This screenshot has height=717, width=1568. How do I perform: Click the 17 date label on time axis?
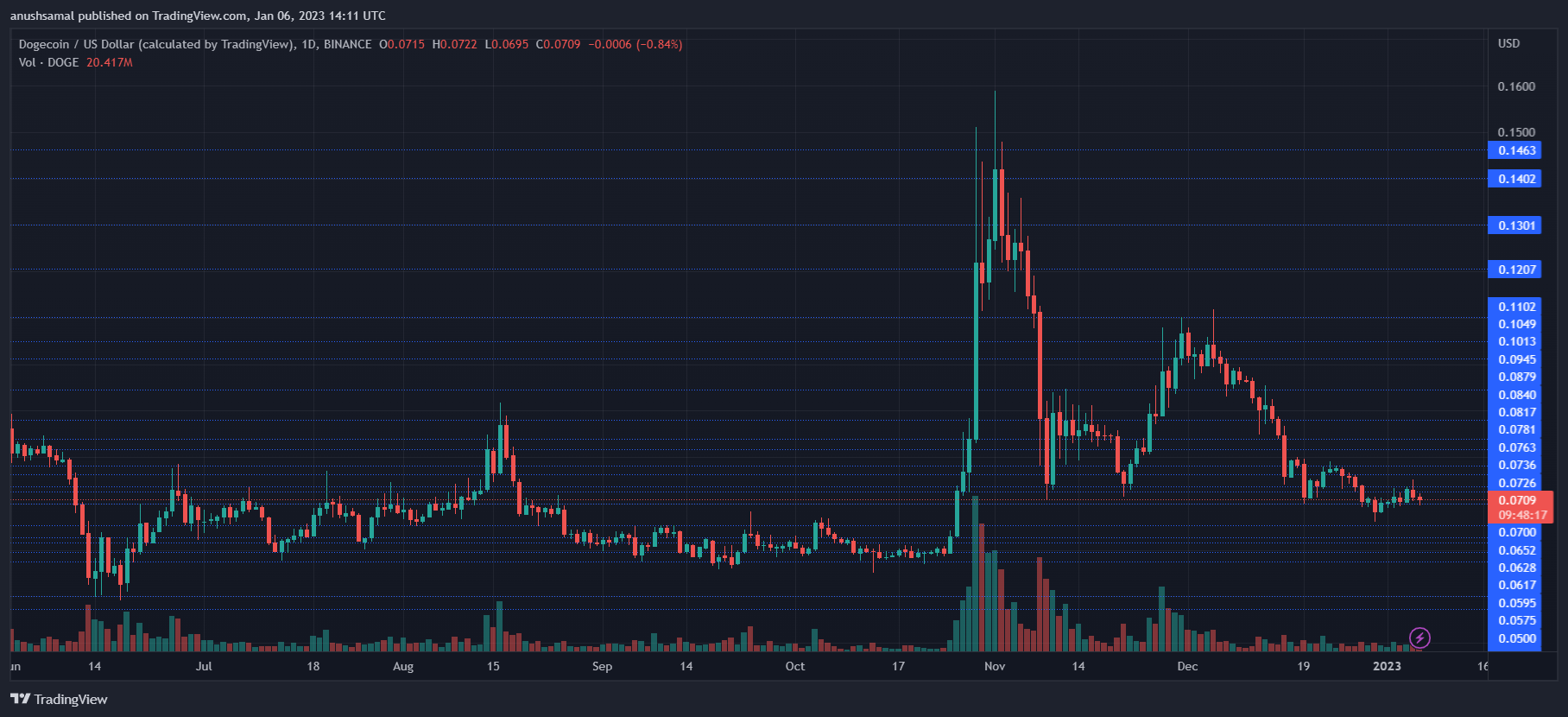coord(899,666)
